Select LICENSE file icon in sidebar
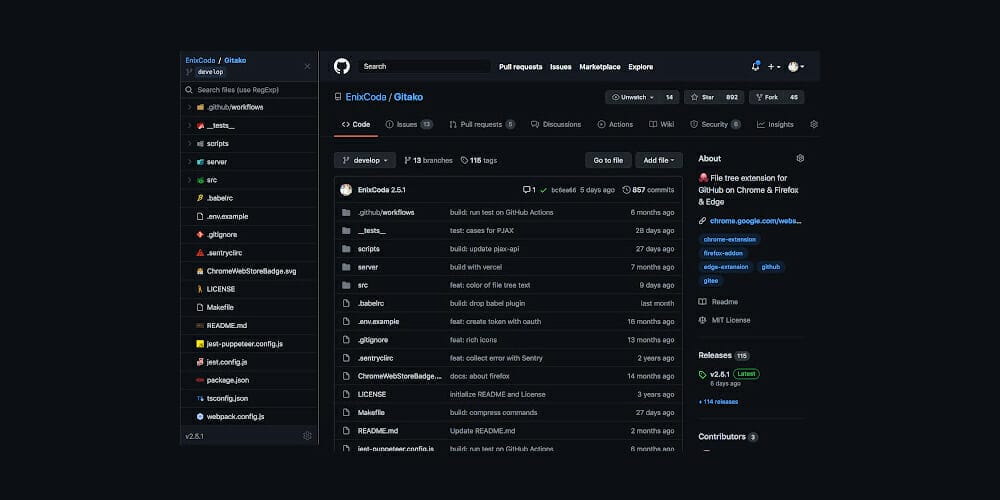1000x500 pixels. [200, 289]
